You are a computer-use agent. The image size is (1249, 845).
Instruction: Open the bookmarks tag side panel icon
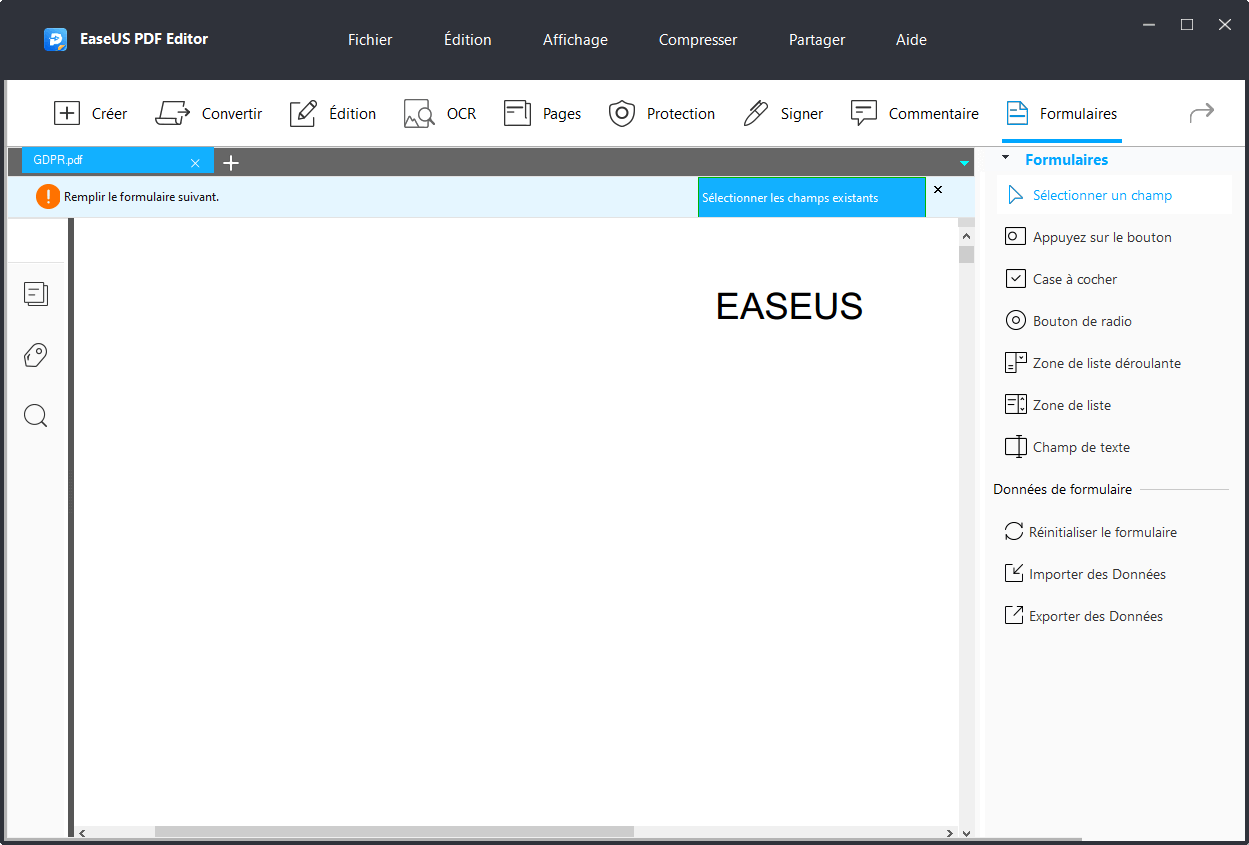pos(36,355)
